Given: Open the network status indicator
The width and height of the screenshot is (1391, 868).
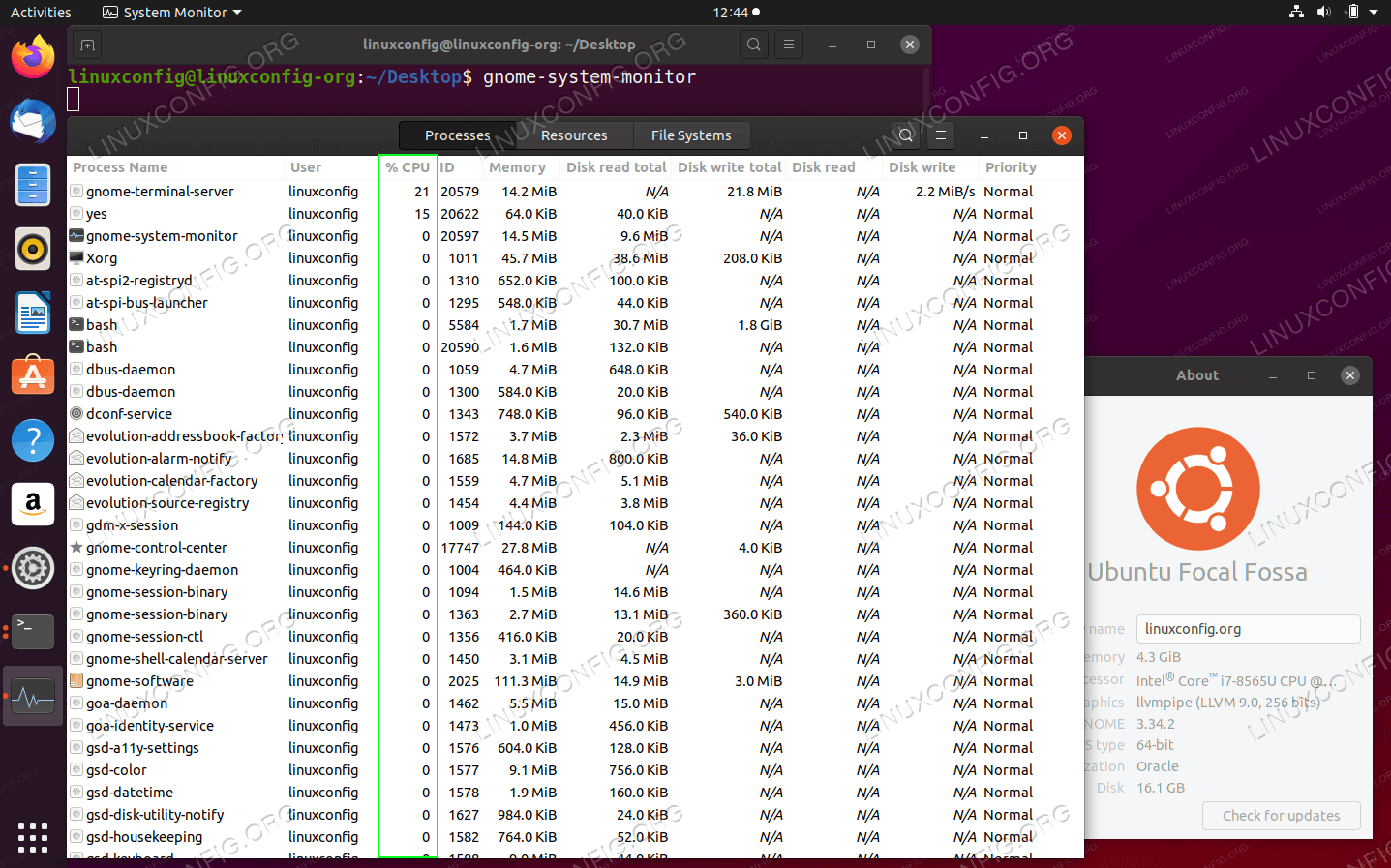Looking at the screenshot, I should [1296, 12].
